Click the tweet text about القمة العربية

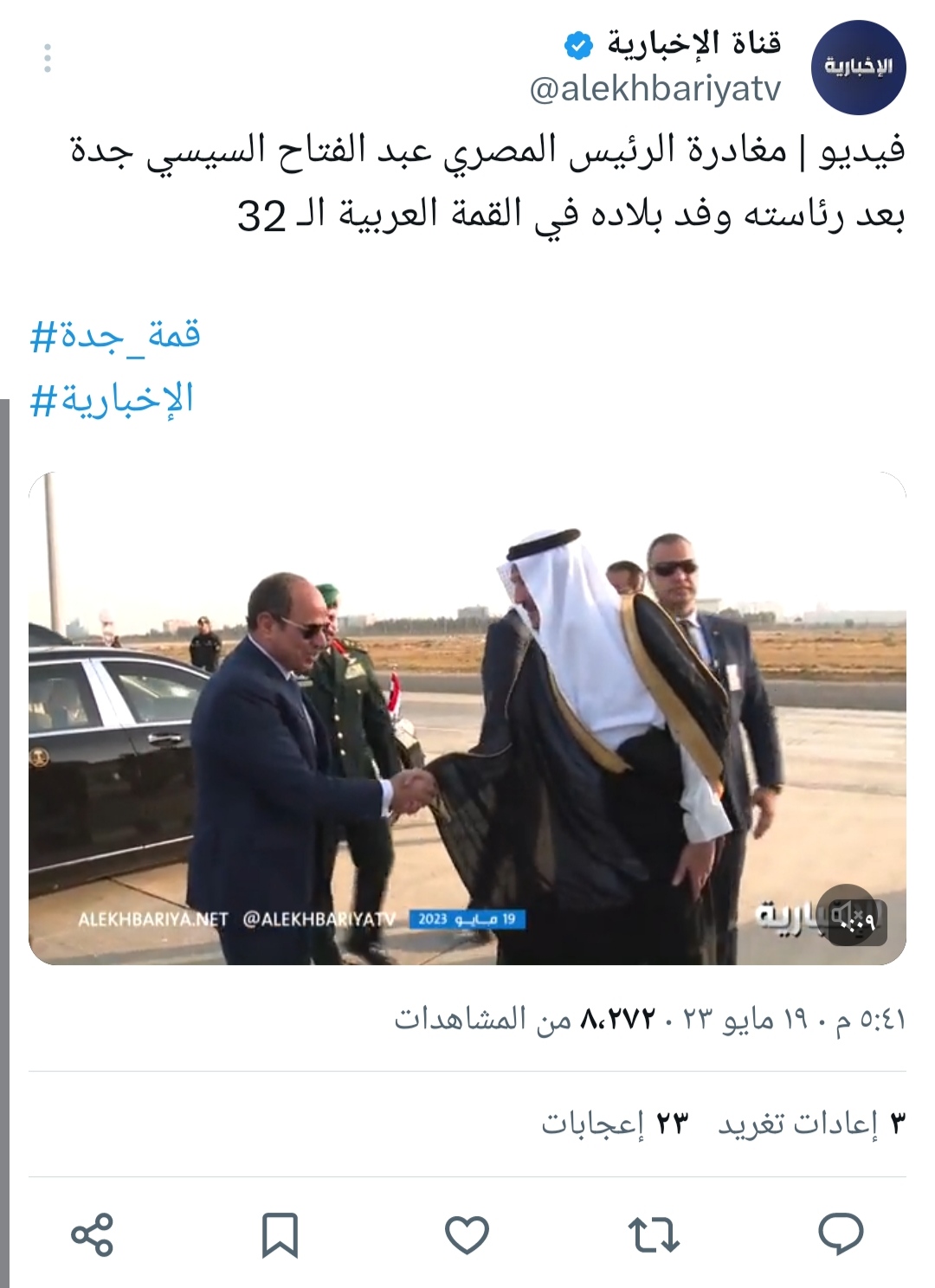pos(487,182)
